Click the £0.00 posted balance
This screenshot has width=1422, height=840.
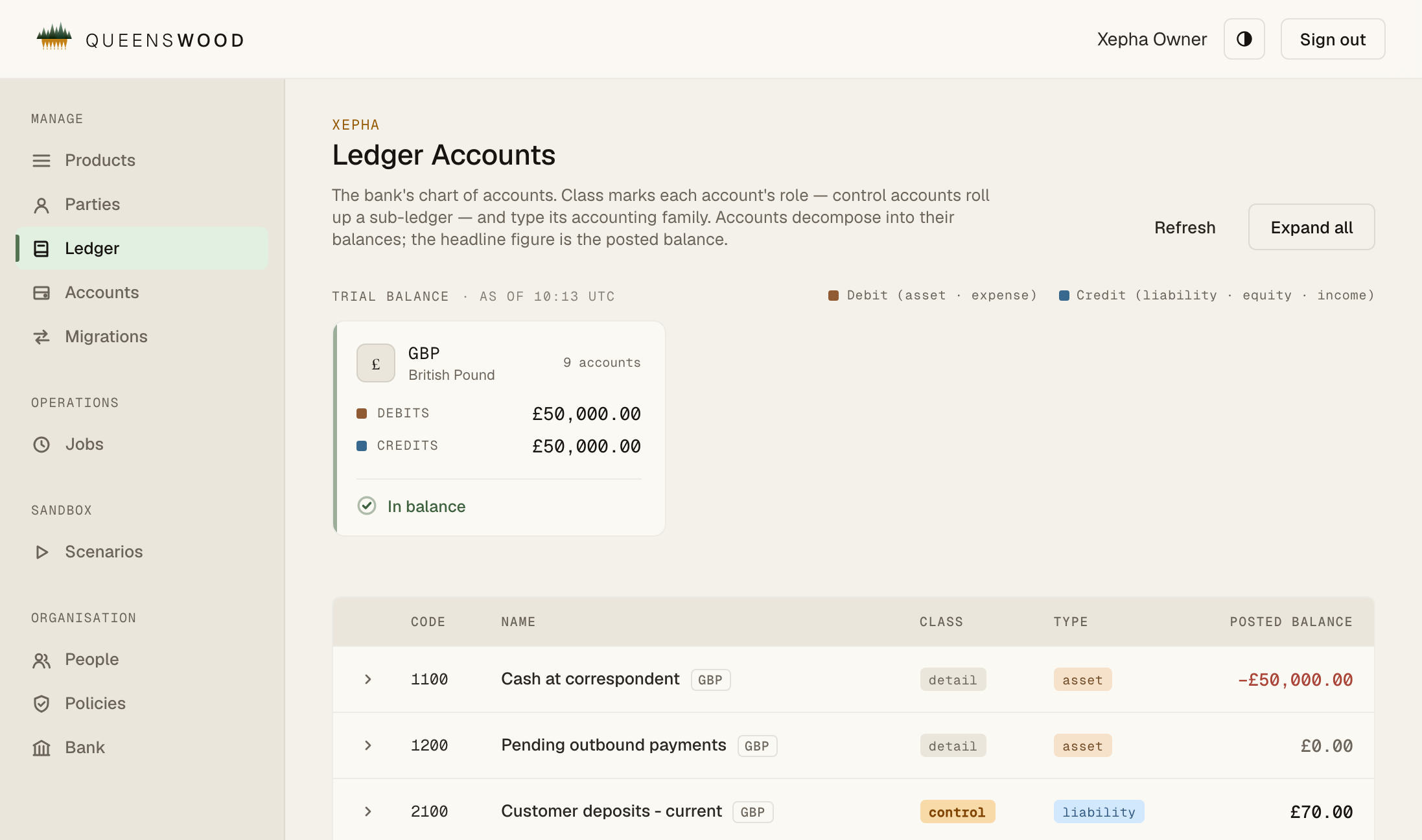pos(1327,746)
